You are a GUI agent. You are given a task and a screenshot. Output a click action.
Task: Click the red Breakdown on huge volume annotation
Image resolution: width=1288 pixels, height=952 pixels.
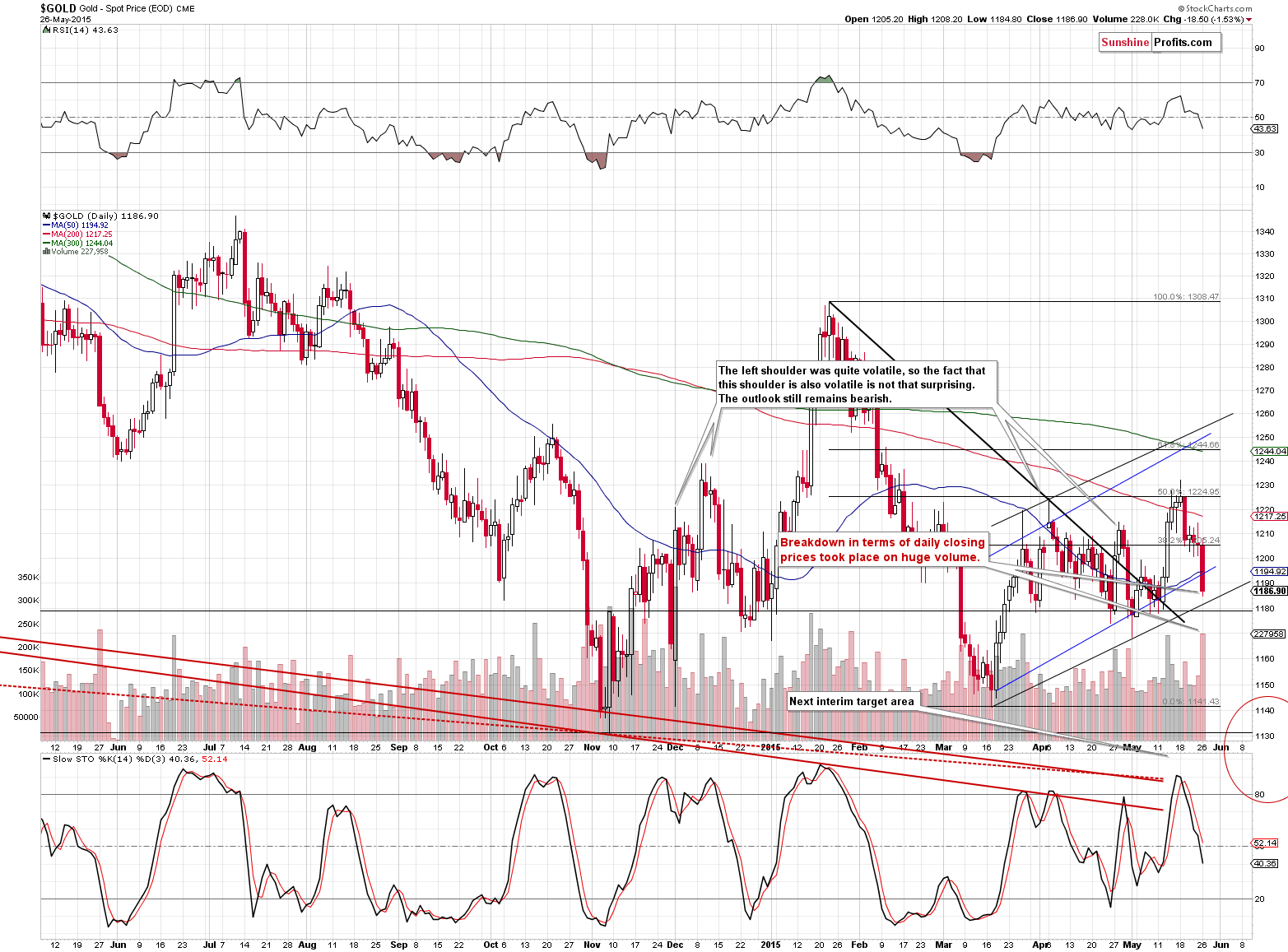point(882,550)
